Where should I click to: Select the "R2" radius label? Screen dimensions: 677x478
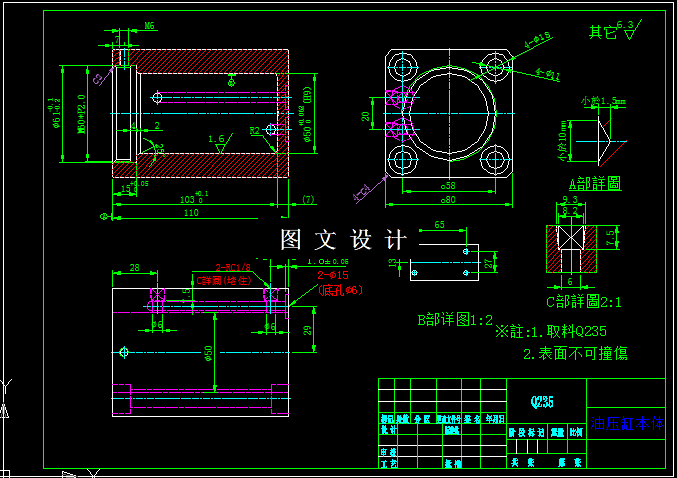click(255, 130)
